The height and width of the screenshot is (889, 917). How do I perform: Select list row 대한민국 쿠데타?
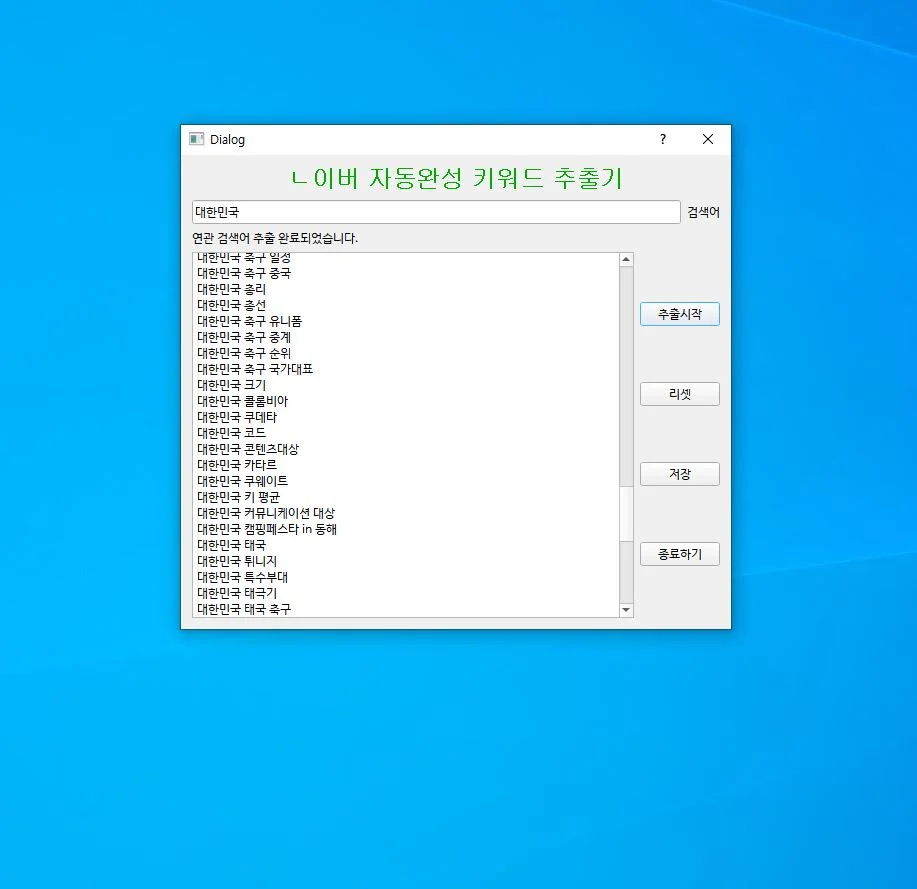coord(405,417)
